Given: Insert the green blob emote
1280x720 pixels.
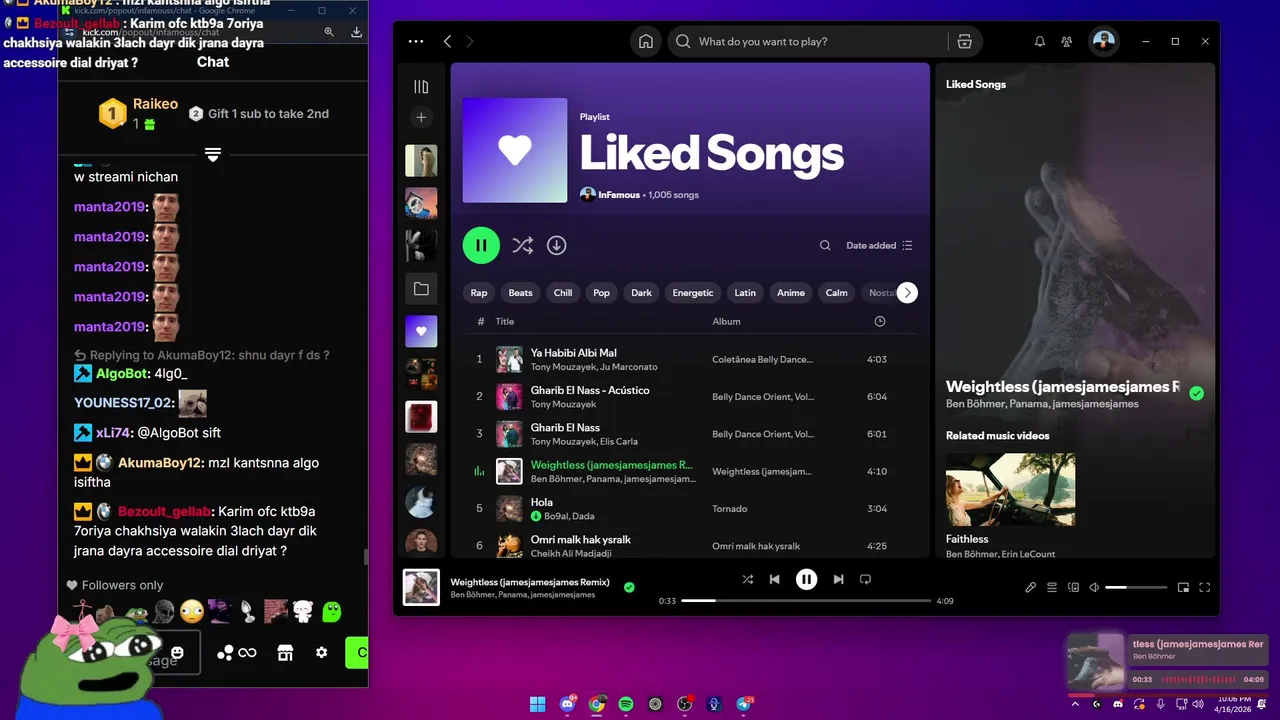Looking at the screenshot, I should coord(332,611).
